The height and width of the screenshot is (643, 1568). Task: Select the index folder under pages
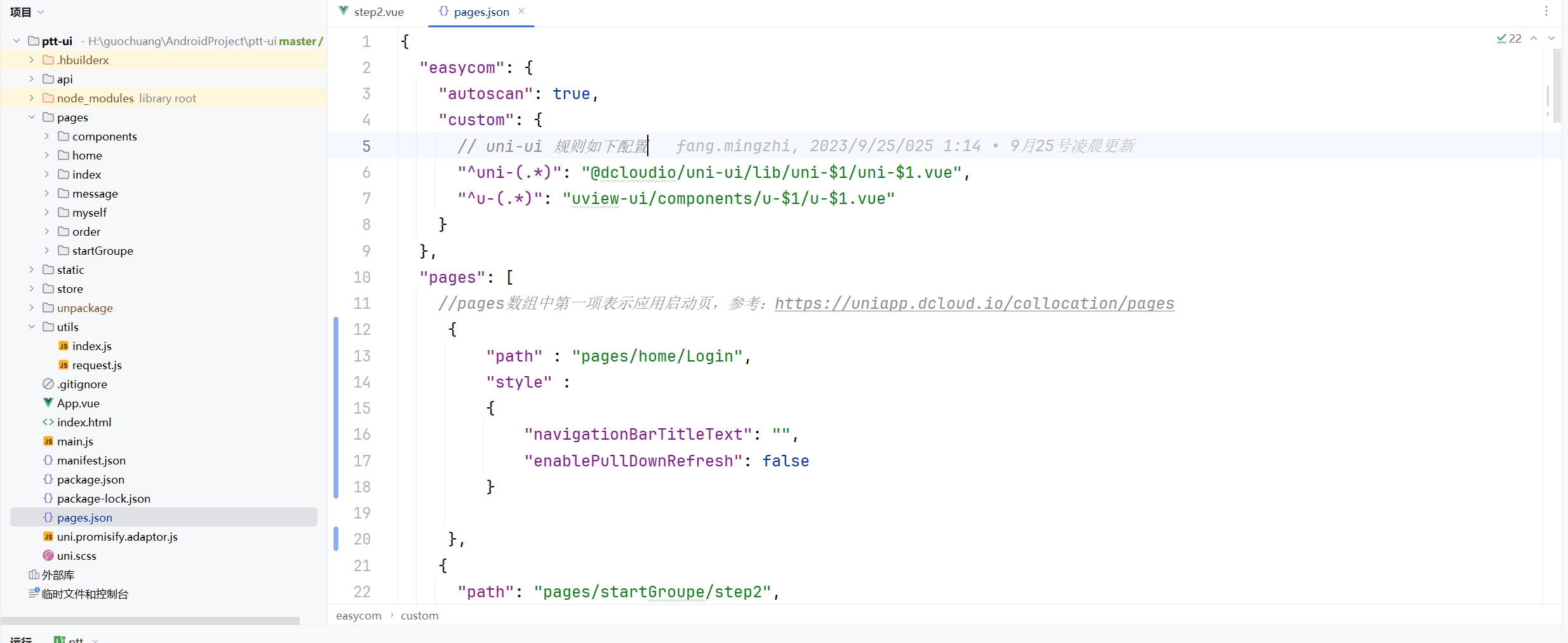click(86, 174)
